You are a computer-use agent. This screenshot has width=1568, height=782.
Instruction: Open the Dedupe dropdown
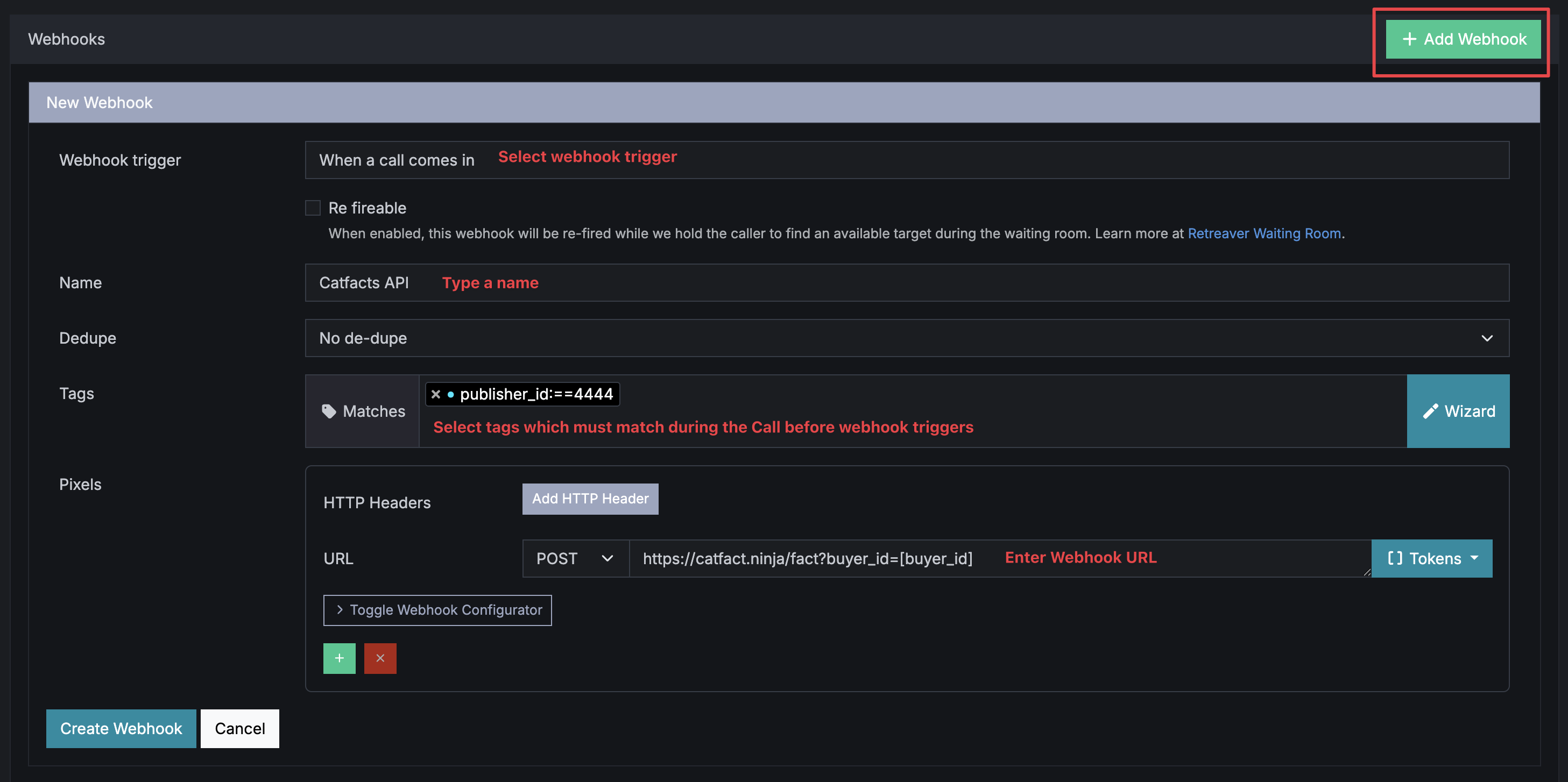point(907,338)
